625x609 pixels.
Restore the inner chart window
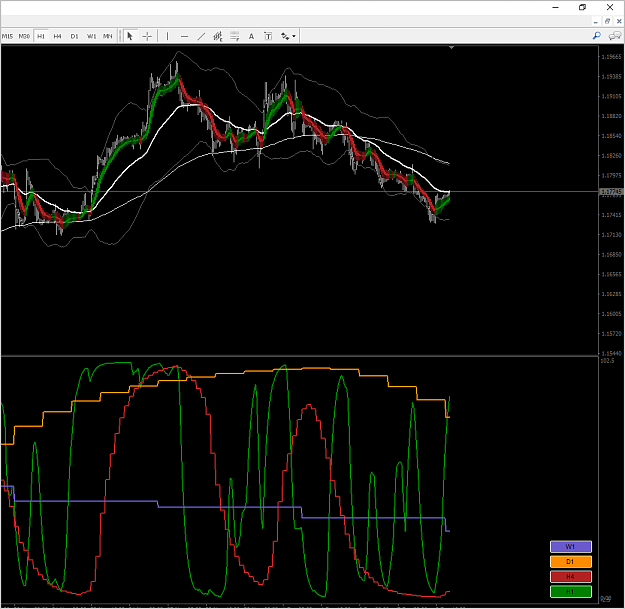tap(607, 22)
